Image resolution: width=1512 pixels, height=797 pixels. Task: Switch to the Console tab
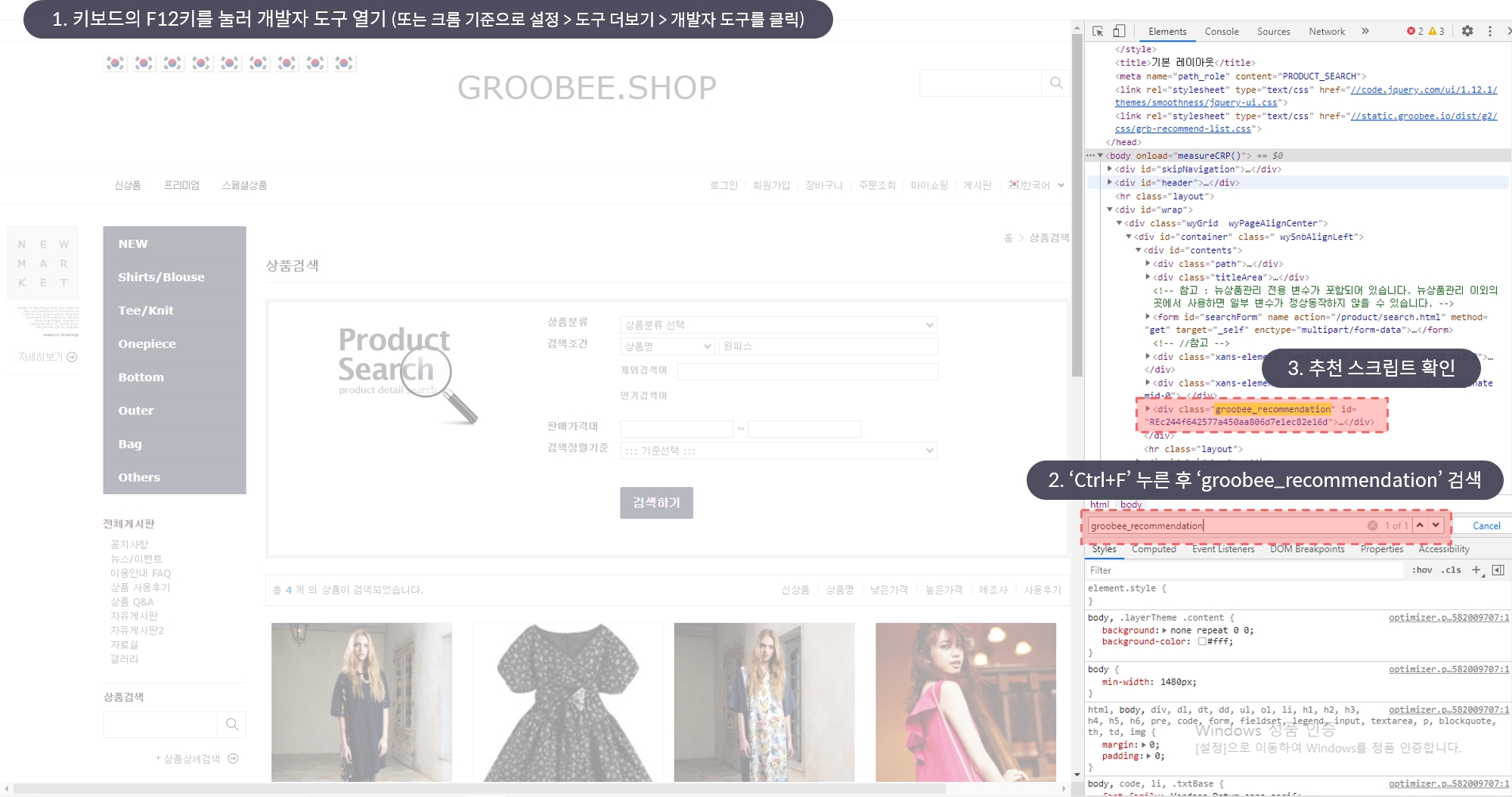1221,31
